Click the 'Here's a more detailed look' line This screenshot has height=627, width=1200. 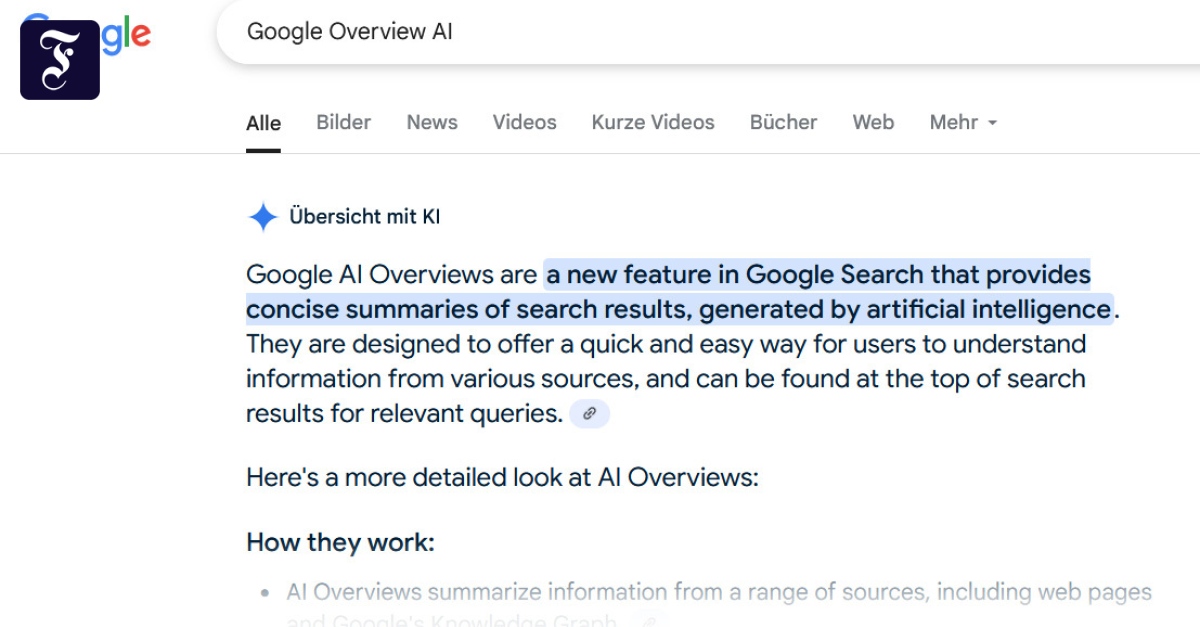[502, 477]
